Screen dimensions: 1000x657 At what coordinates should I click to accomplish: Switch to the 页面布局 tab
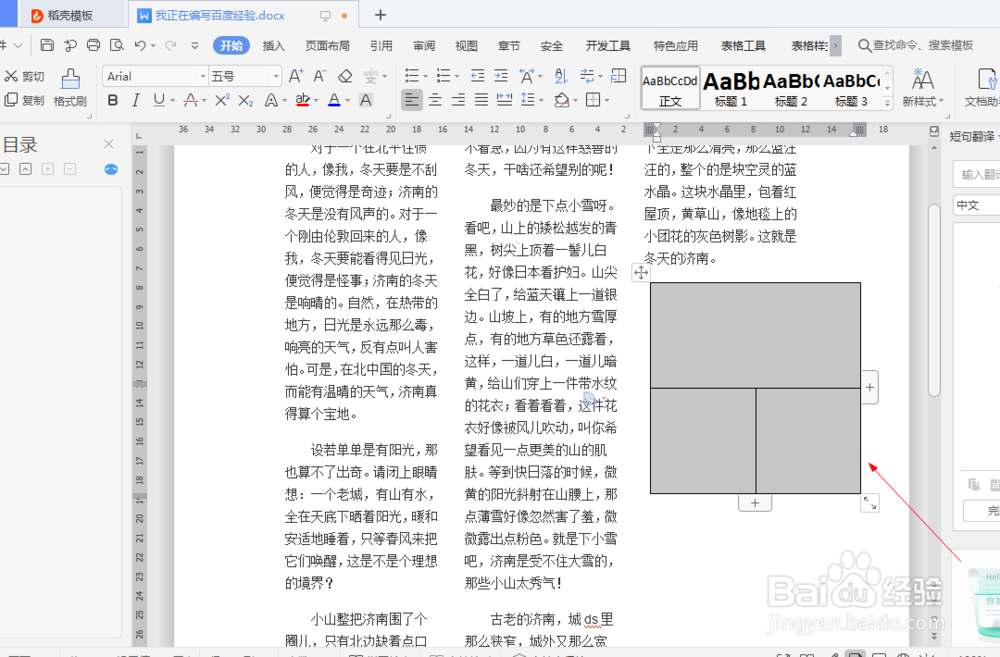[327, 45]
